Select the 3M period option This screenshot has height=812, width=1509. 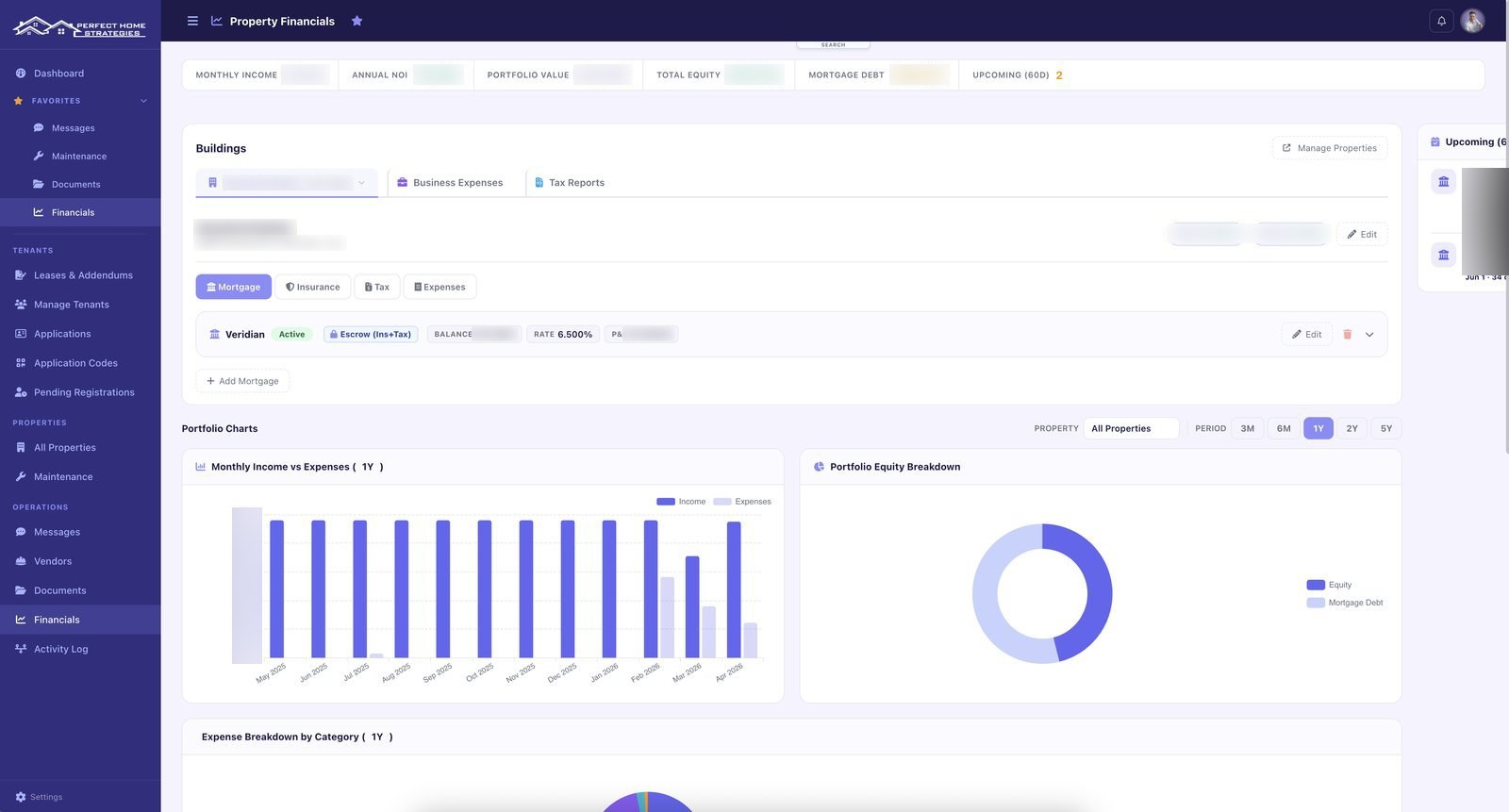1247,428
